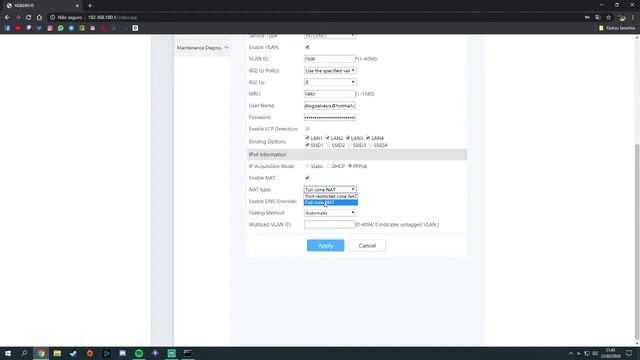Open the Twitter bookmark icon
Screen dimensions: 640x360
[39, 28]
